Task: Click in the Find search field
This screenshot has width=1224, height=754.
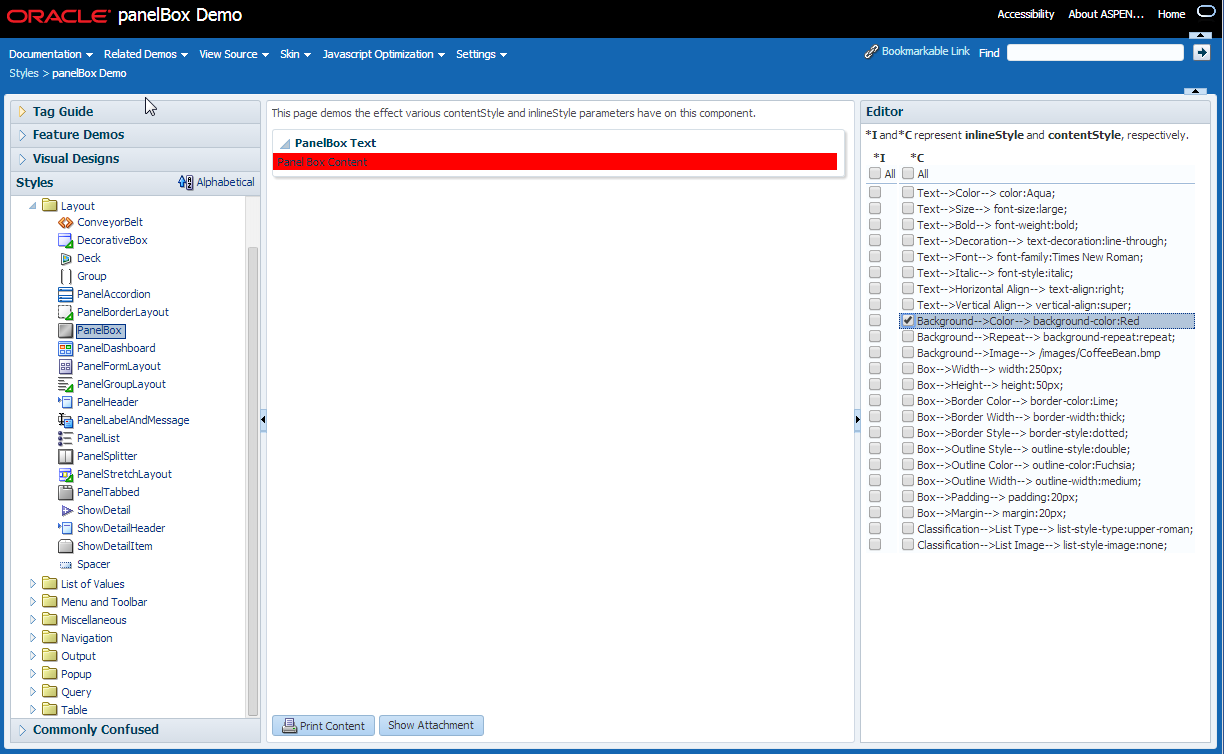Action: click(x=1095, y=53)
